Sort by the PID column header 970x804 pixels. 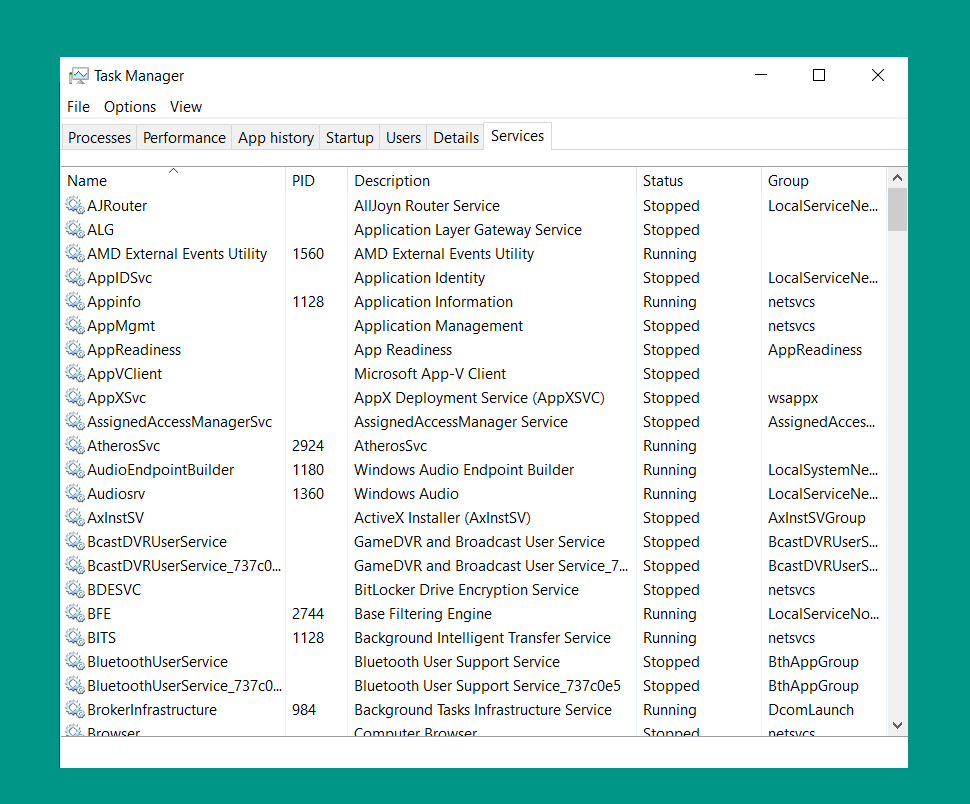317,181
